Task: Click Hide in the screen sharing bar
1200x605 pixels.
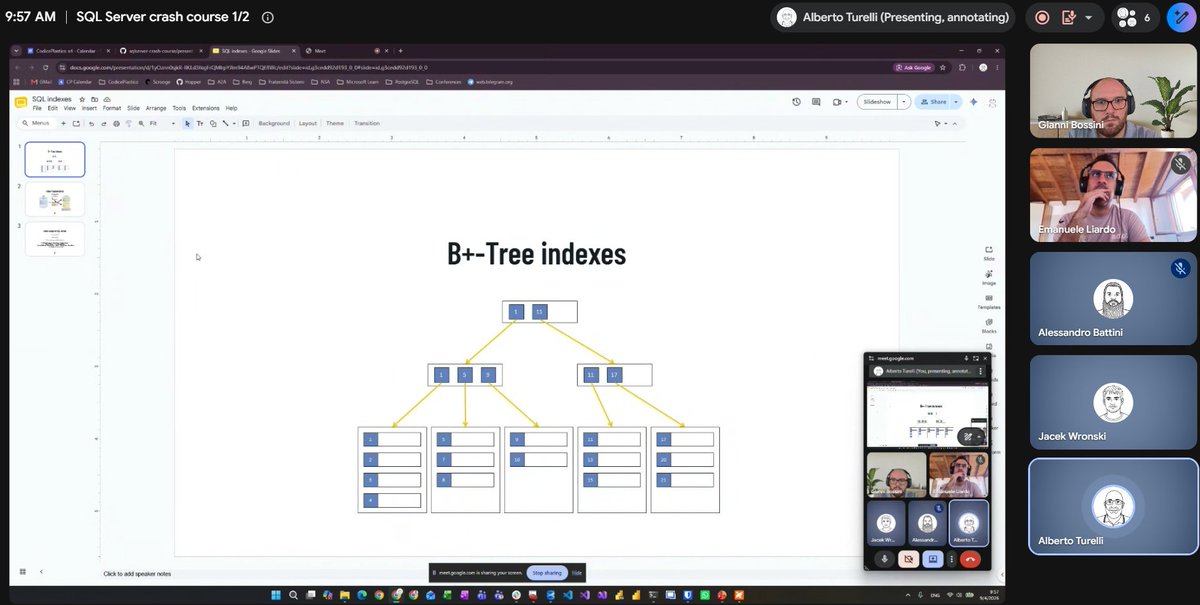Action: pos(577,573)
